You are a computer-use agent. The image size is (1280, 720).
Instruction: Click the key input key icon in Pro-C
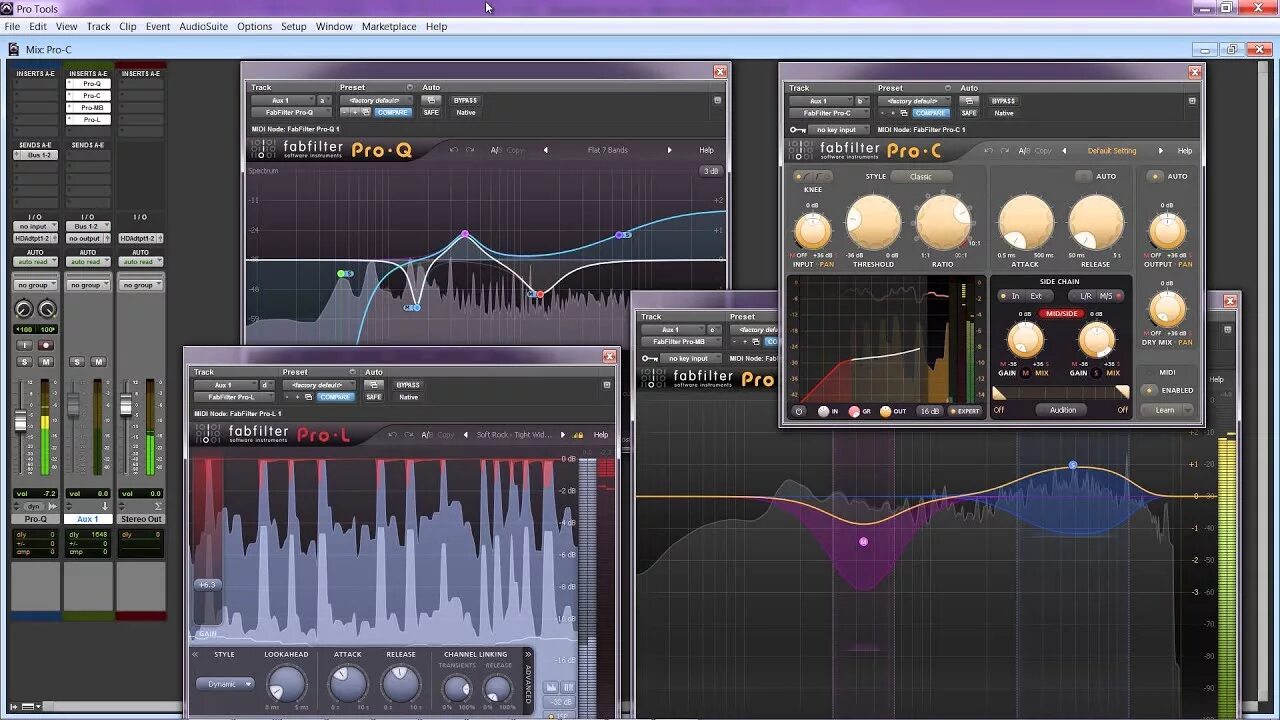tap(797, 129)
